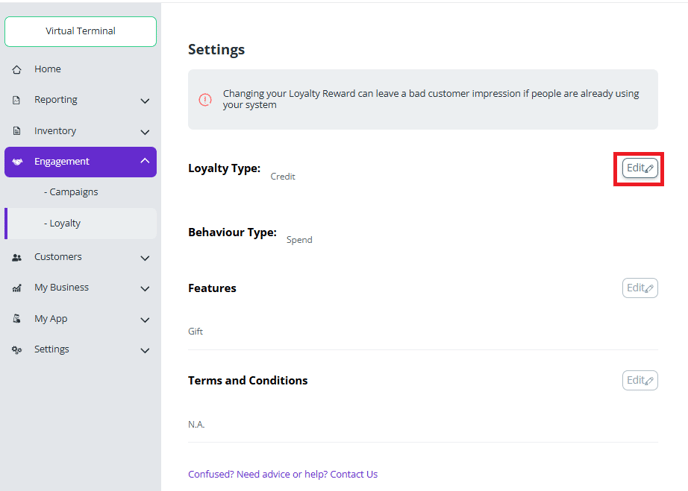Viewport: 688px width, 491px height.
Task: Click the Engagement handshake icon
Action: (17, 162)
